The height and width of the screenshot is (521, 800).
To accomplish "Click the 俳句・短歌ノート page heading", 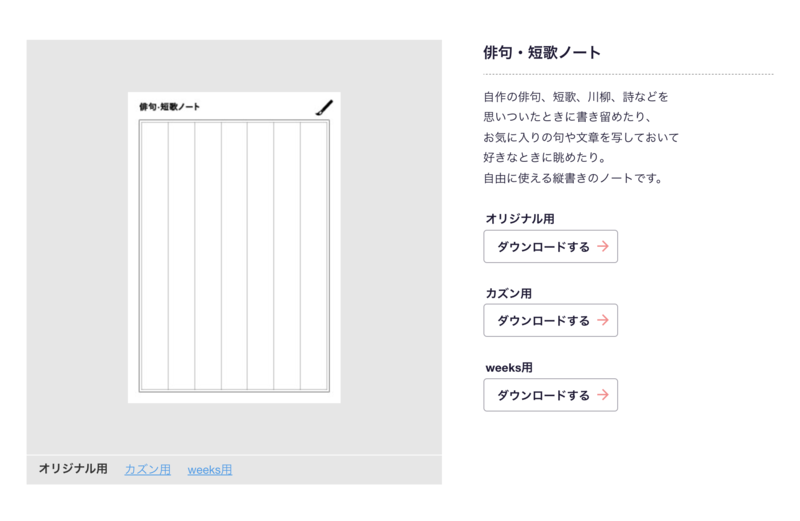I will pyautogui.click(x=542, y=52).
